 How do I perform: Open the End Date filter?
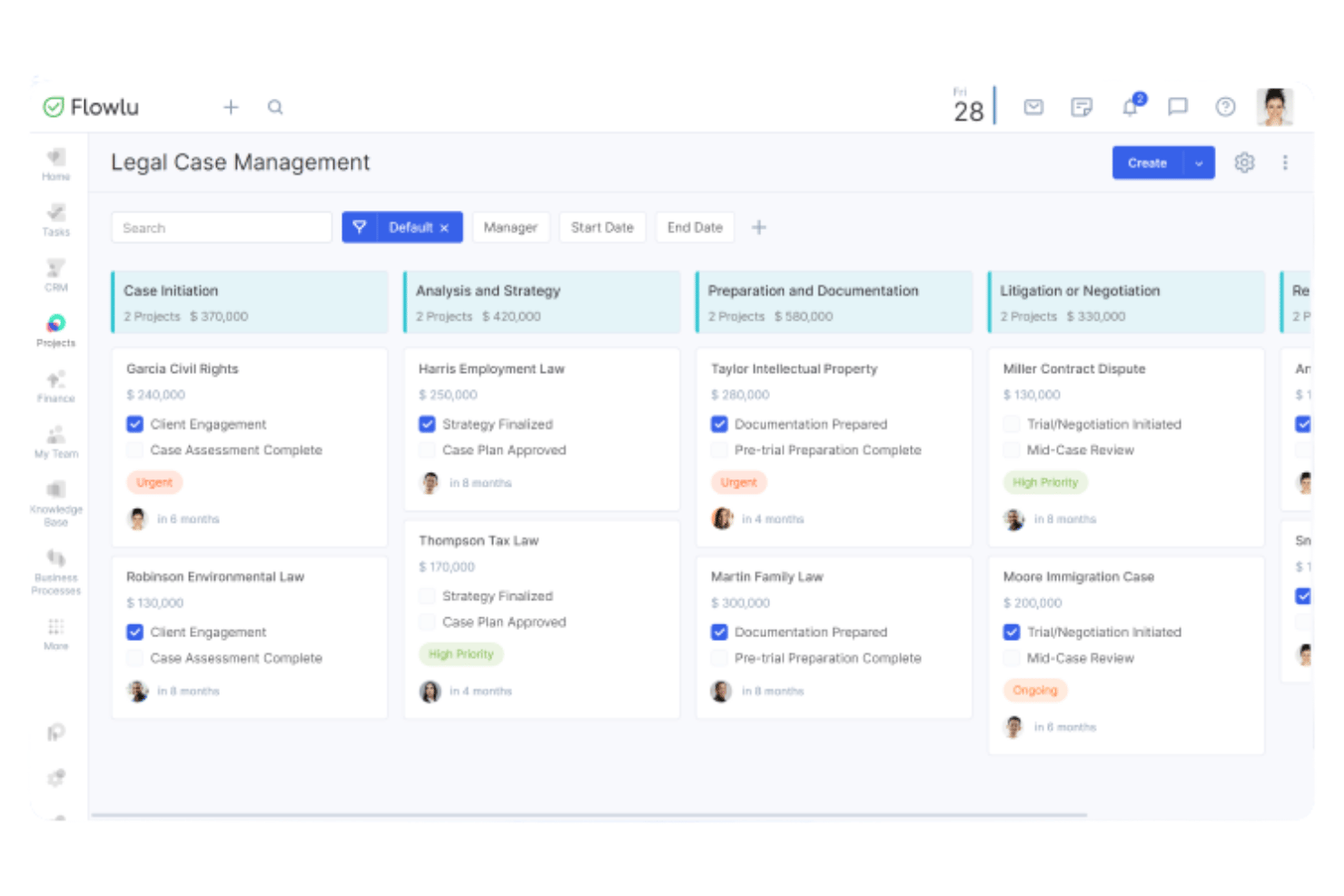point(695,227)
